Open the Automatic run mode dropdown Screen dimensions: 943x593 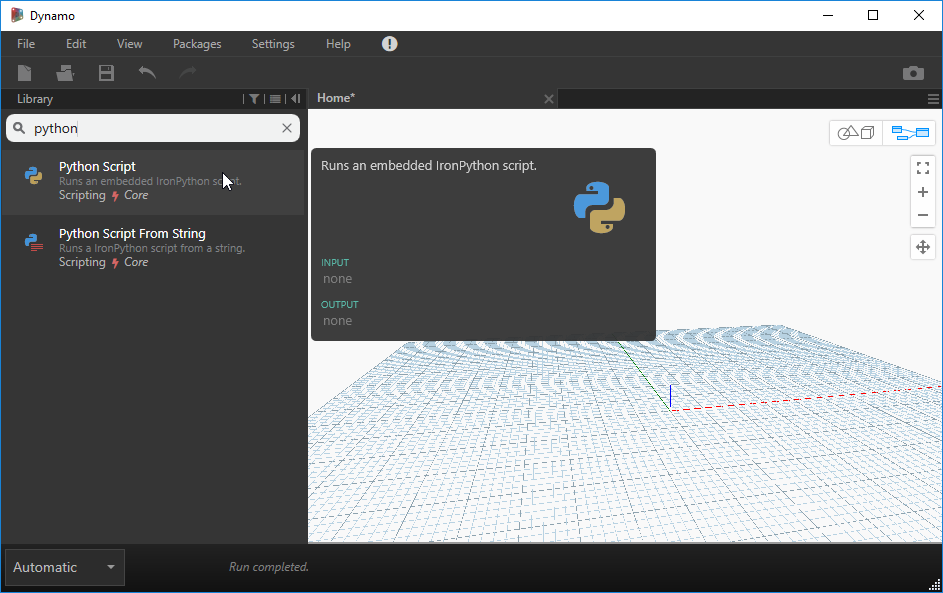coord(64,567)
